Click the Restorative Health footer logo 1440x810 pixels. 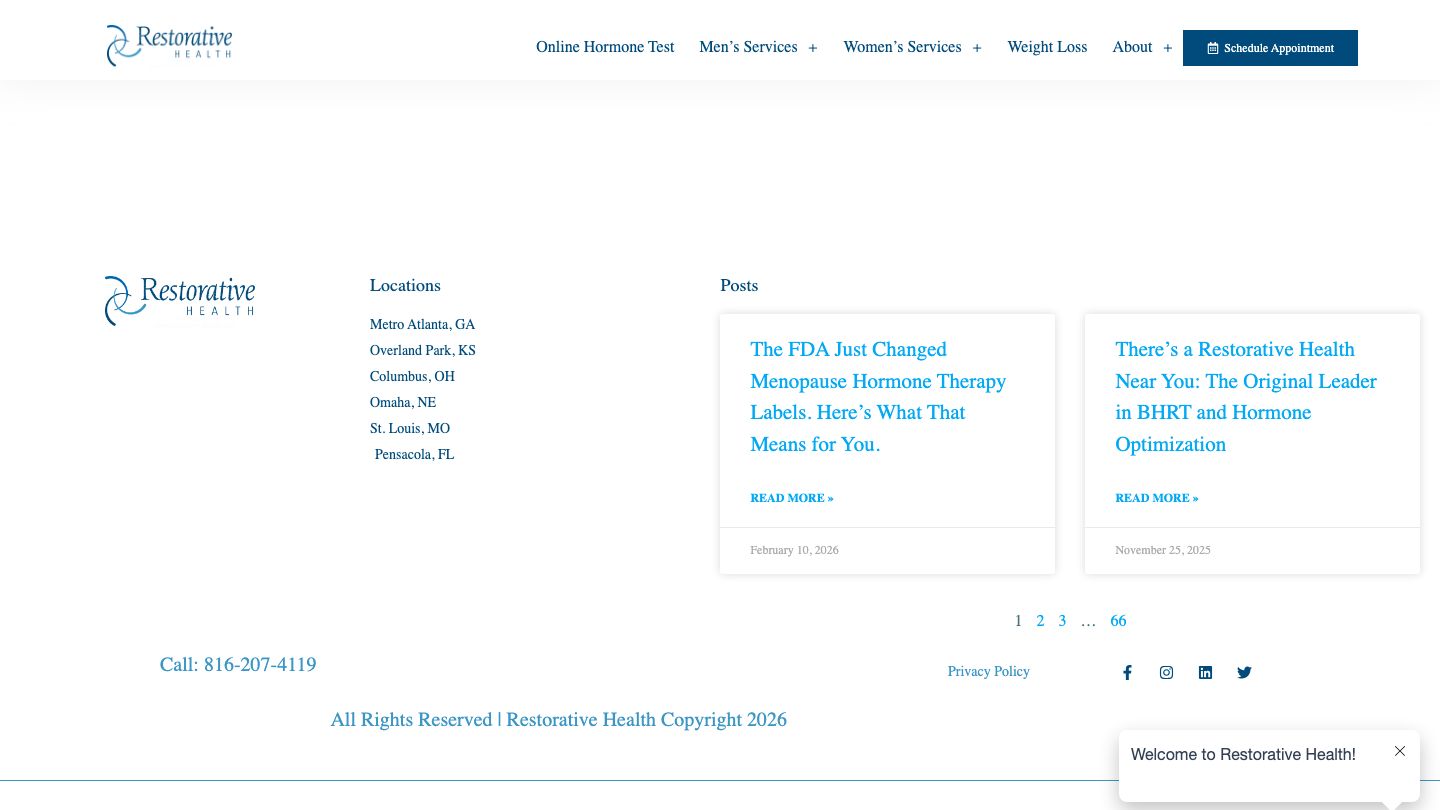(180, 300)
